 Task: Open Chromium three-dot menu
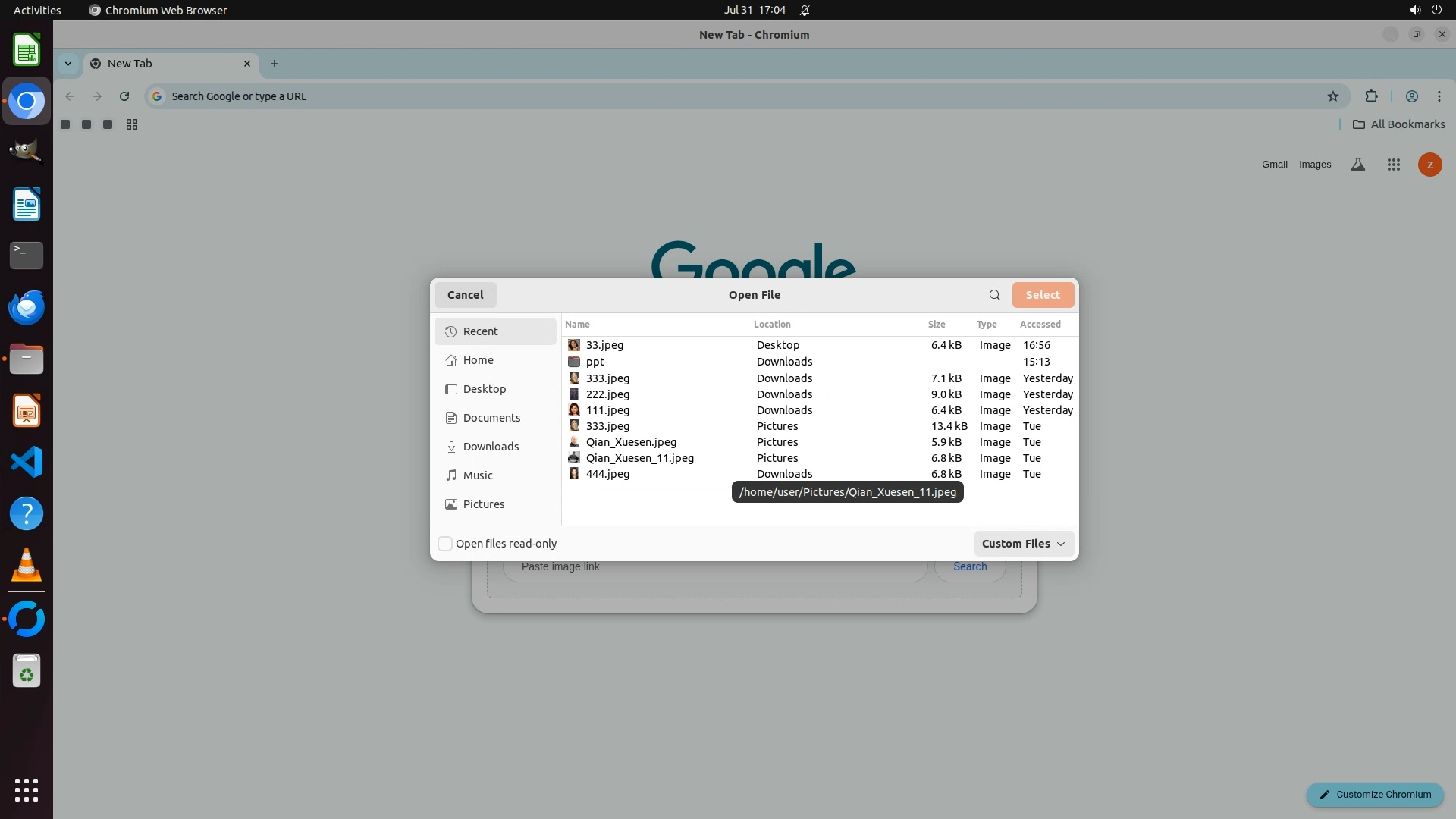point(1439,96)
